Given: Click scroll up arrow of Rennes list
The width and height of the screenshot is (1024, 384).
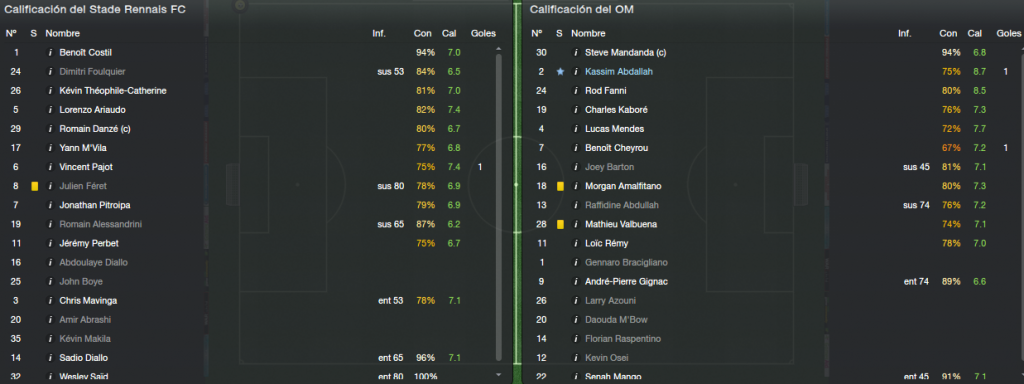Looking at the screenshot, I should coord(499,49).
